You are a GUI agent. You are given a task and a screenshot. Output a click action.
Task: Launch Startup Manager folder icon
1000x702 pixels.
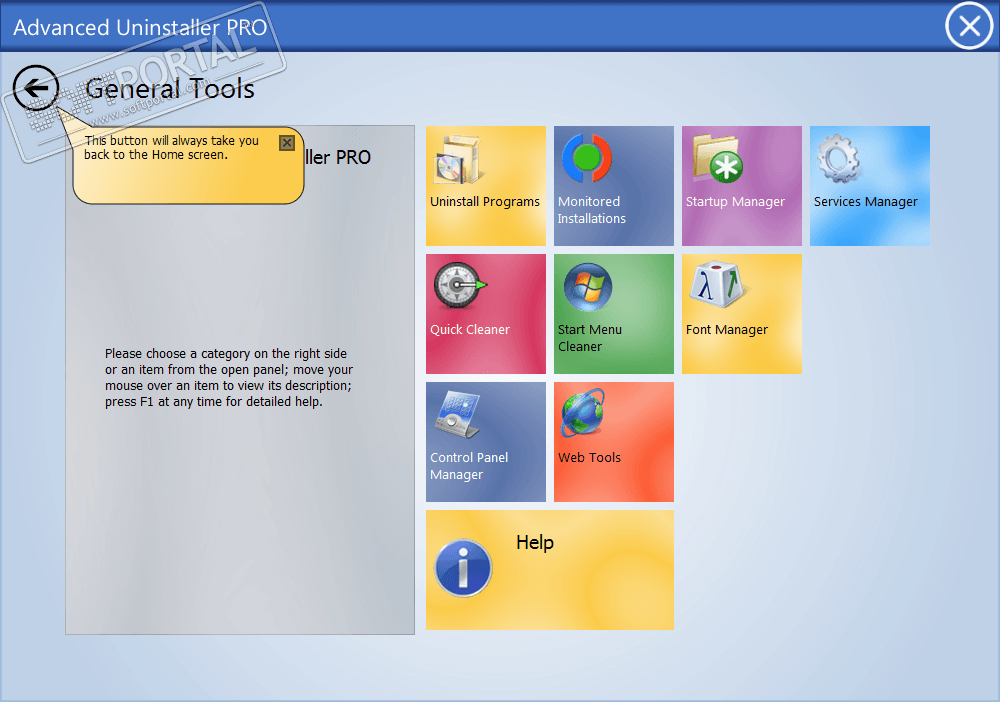pyautogui.click(x=717, y=159)
